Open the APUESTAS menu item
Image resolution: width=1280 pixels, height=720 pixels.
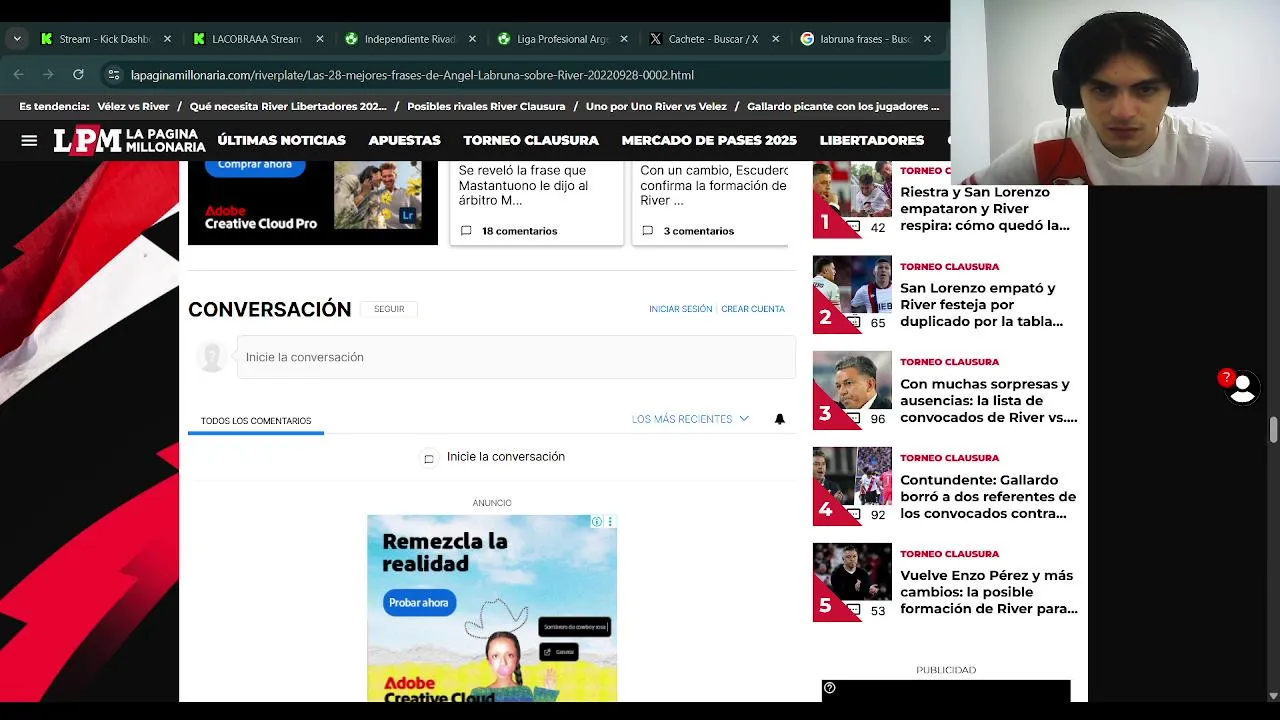(x=404, y=141)
